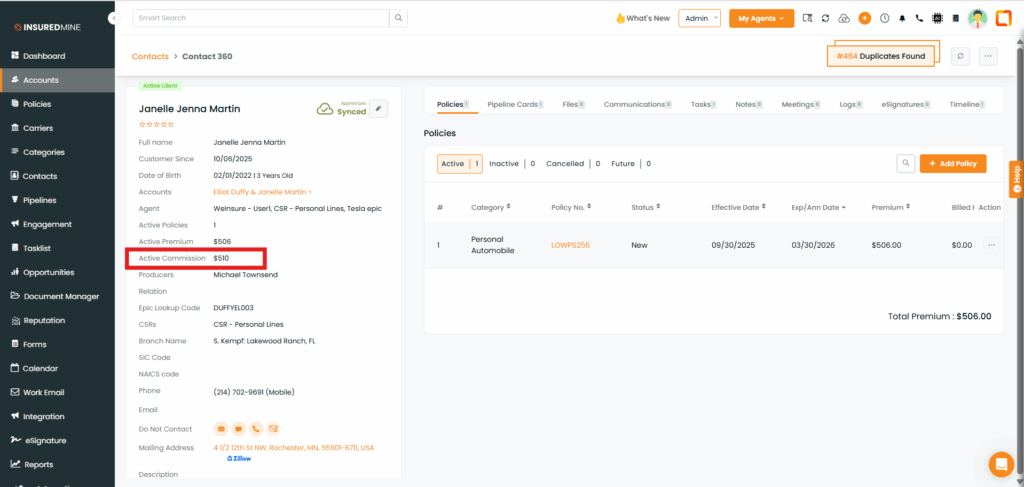Open the live chat bubble icon

point(1000,464)
